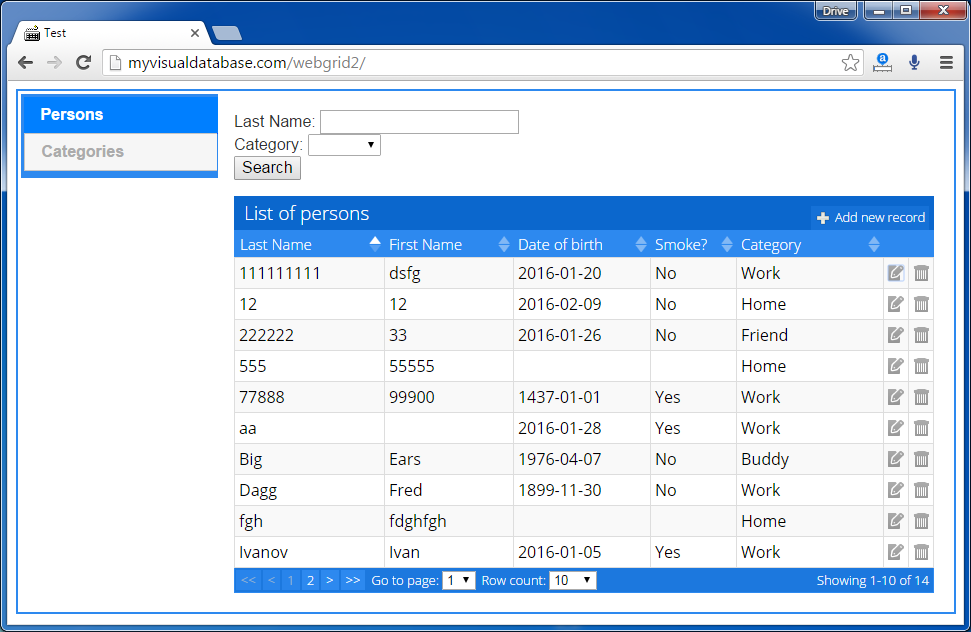Viewport: 971px width, 632px height.
Task: Edit the Dagg Fred record
Action: click(x=895, y=490)
